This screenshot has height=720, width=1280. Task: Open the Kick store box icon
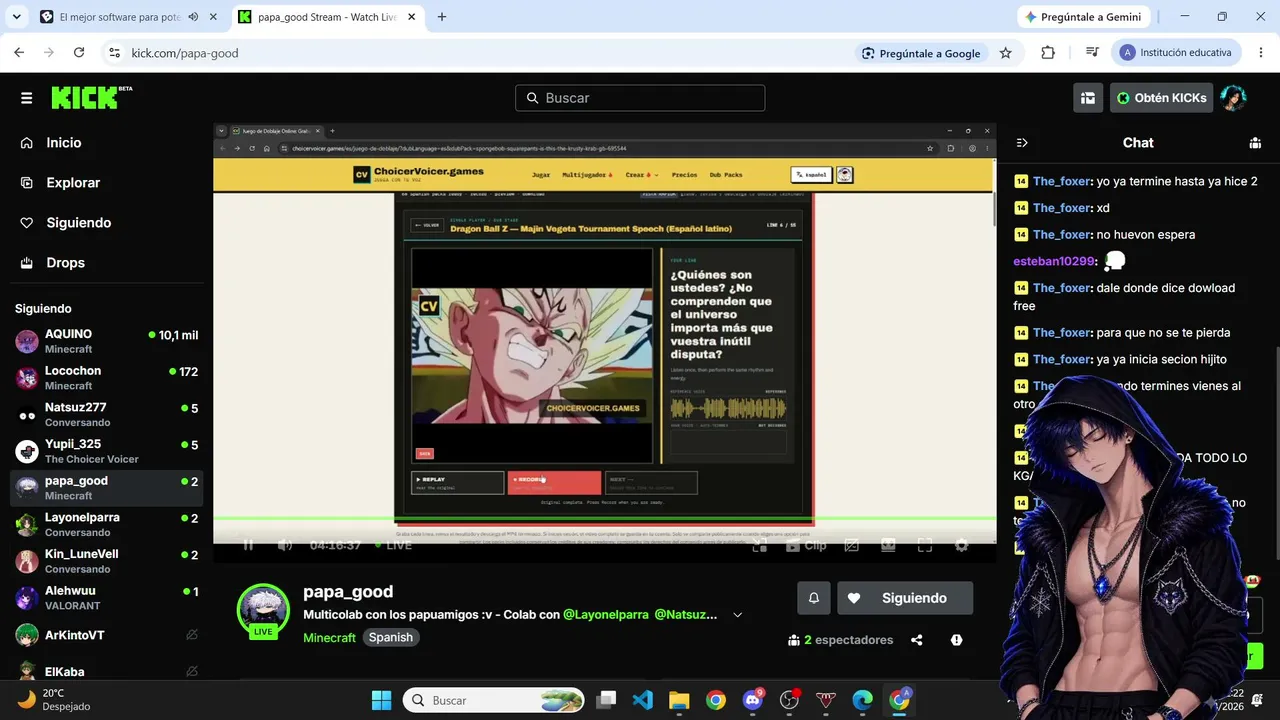(x=1087, y=98)
